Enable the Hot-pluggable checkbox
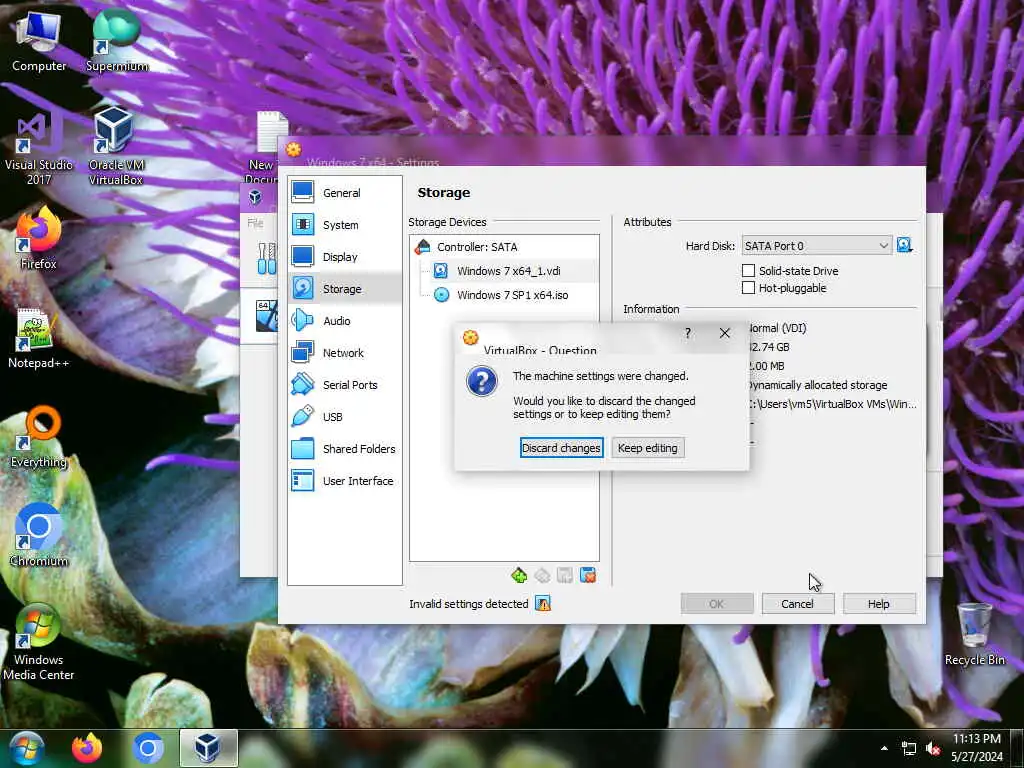 pyautogui.click(x=748, y=288)
